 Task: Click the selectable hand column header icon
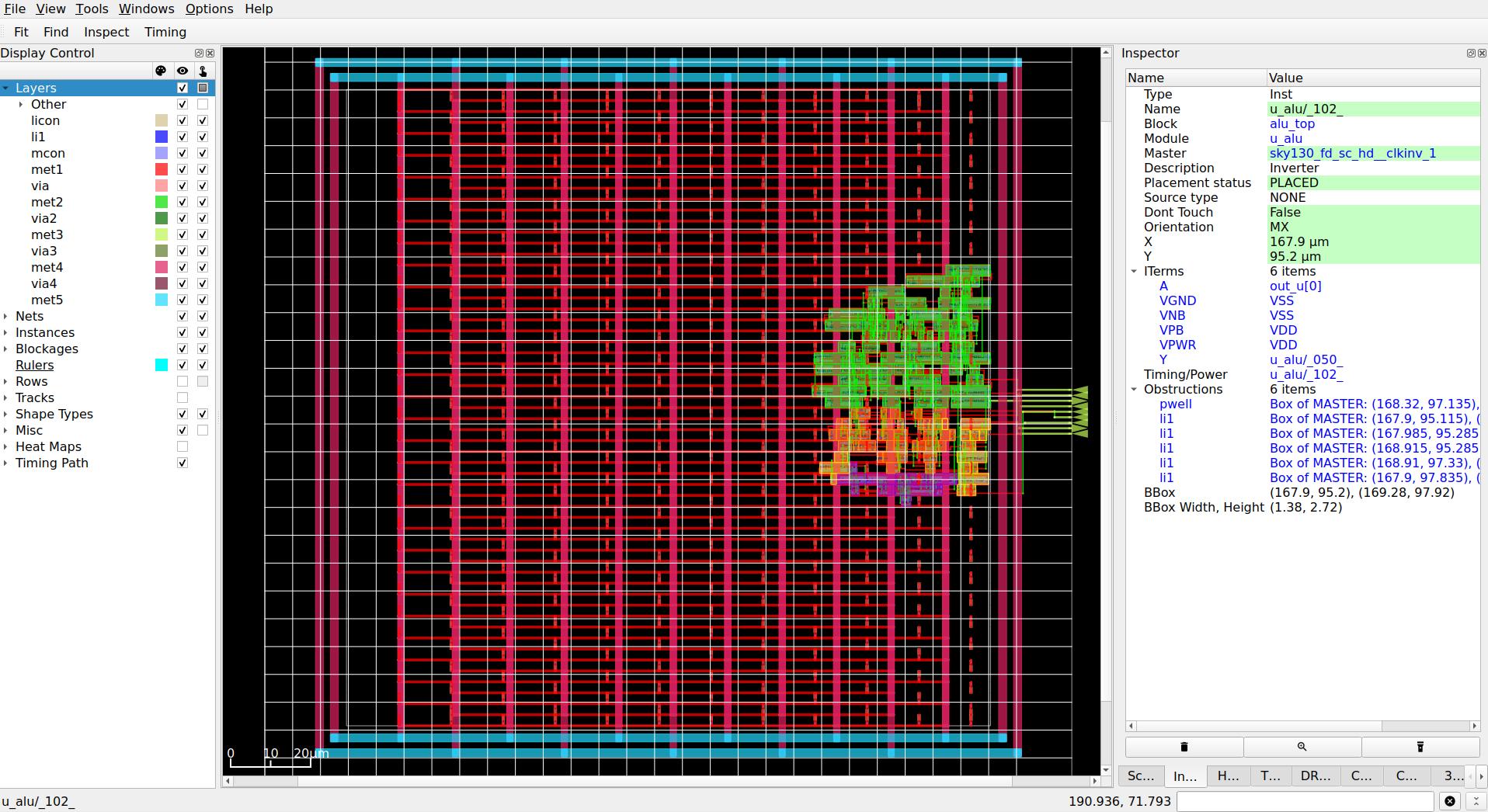pos(202,71)
